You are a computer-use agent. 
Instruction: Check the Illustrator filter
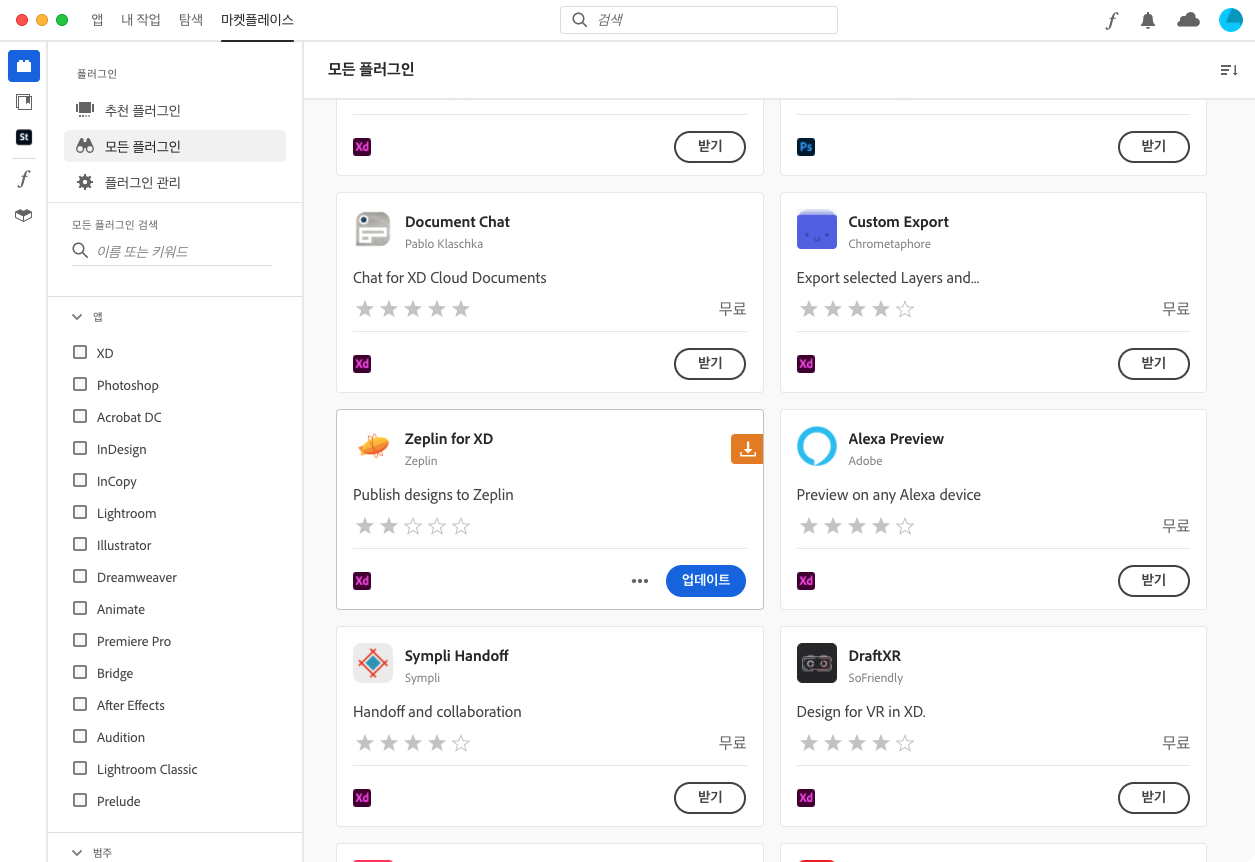[x=80, y=544]
